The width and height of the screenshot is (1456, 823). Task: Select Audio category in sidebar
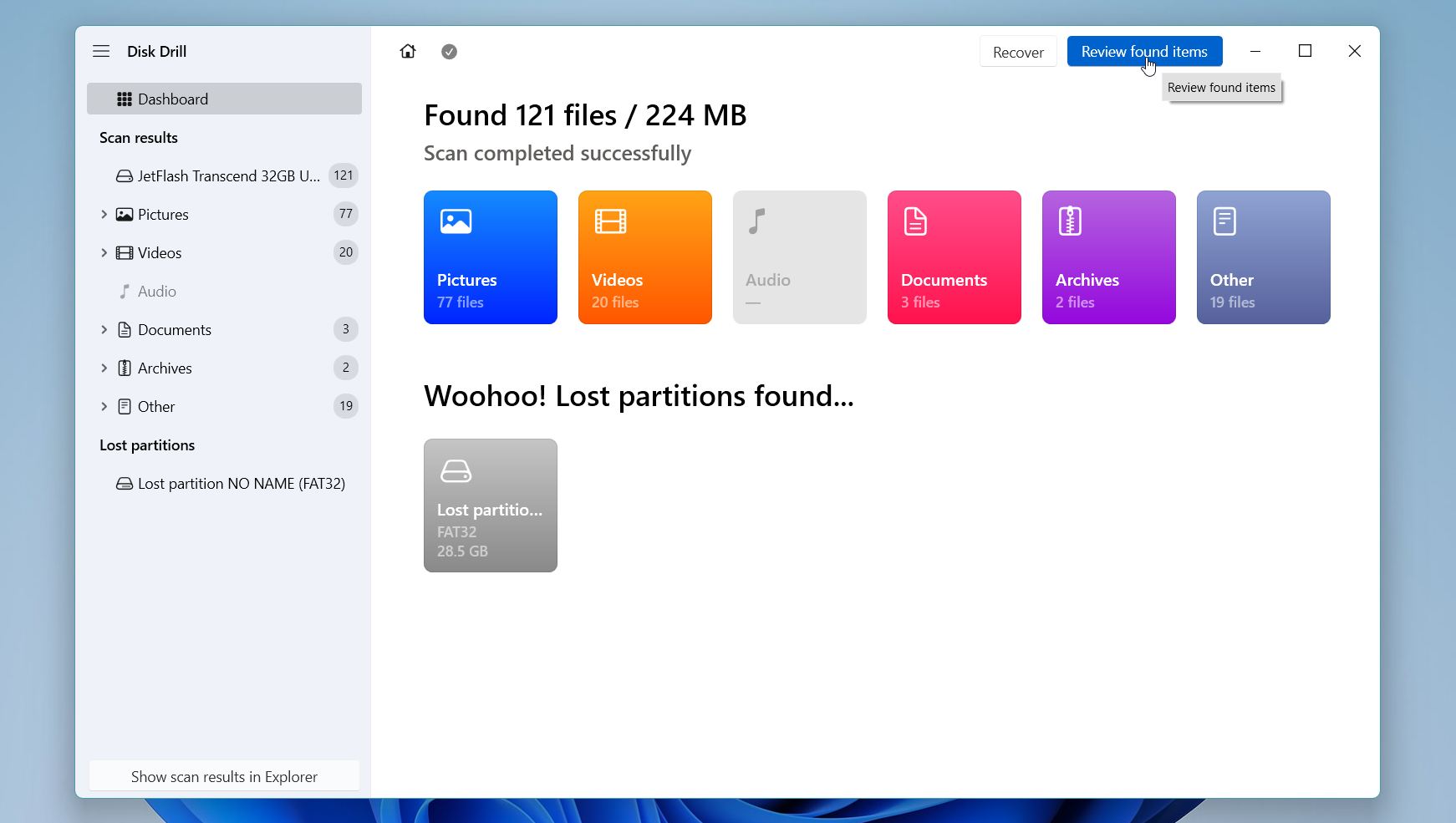(224, 292)
